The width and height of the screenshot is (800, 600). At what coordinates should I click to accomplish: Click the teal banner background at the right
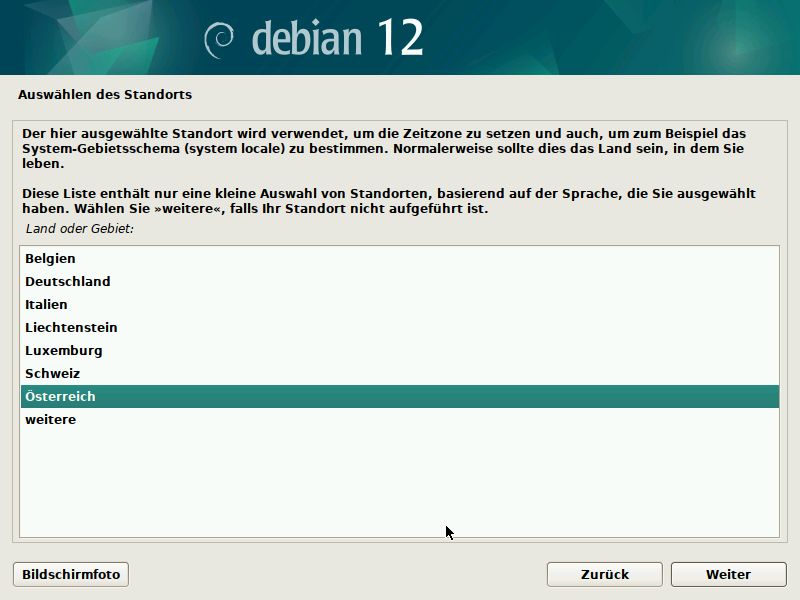[650, 38]
